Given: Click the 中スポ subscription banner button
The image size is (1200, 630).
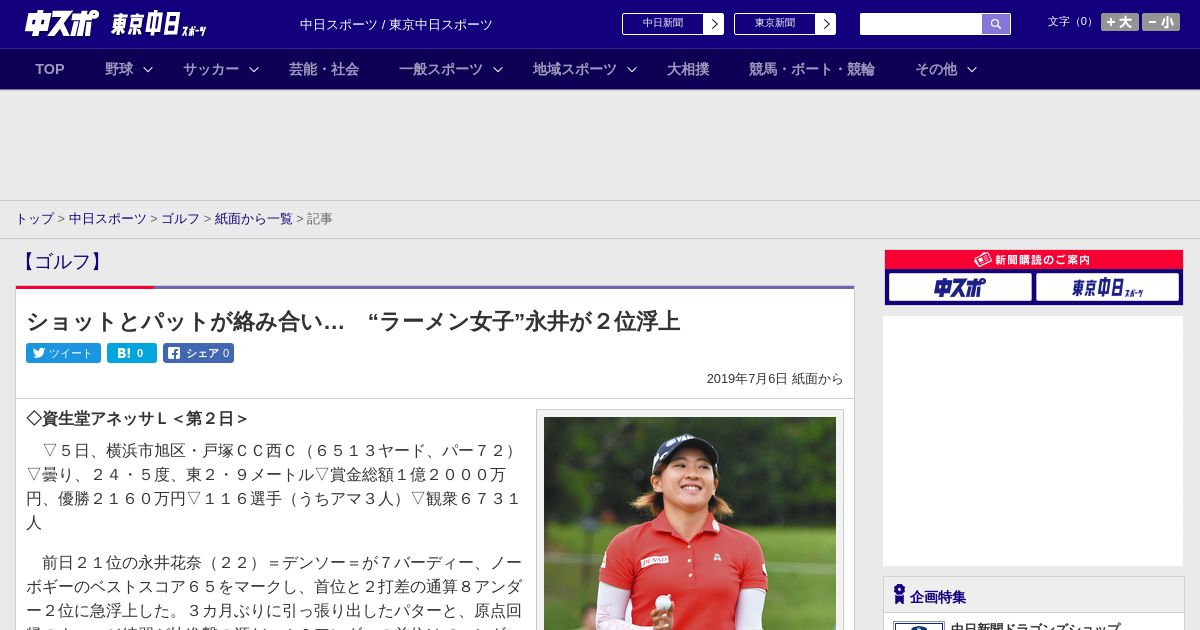Looking at the screenshot, I should coord(960,287).
